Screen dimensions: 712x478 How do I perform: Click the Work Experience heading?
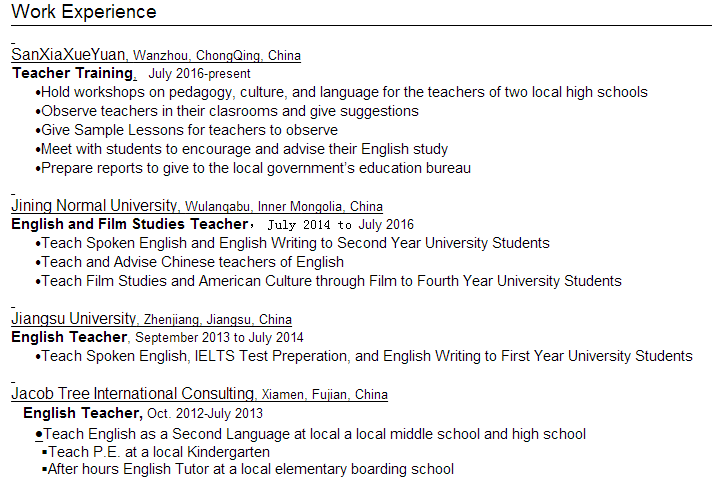tap(83, 12)
